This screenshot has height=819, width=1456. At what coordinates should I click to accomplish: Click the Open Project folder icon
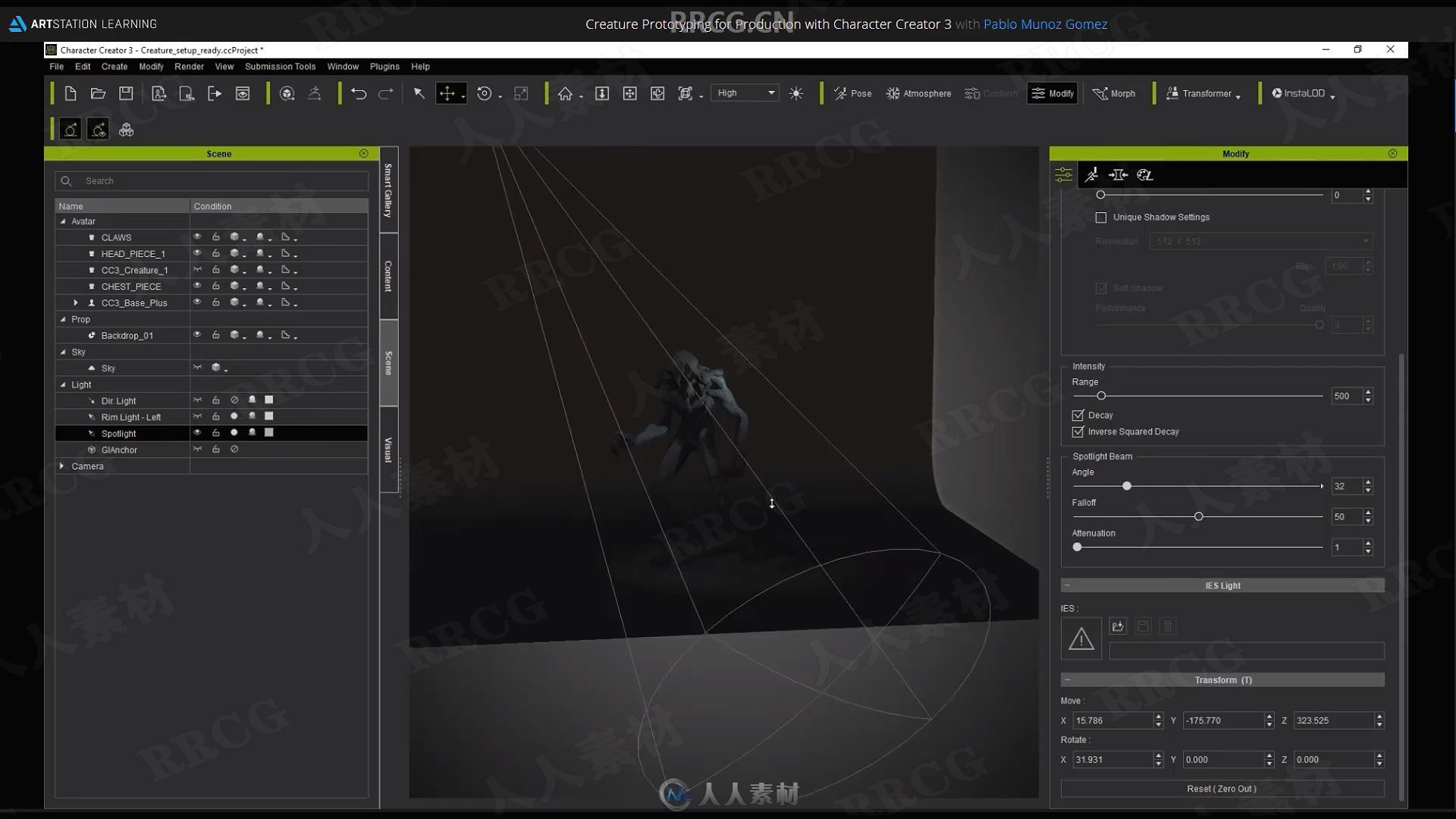98,93
